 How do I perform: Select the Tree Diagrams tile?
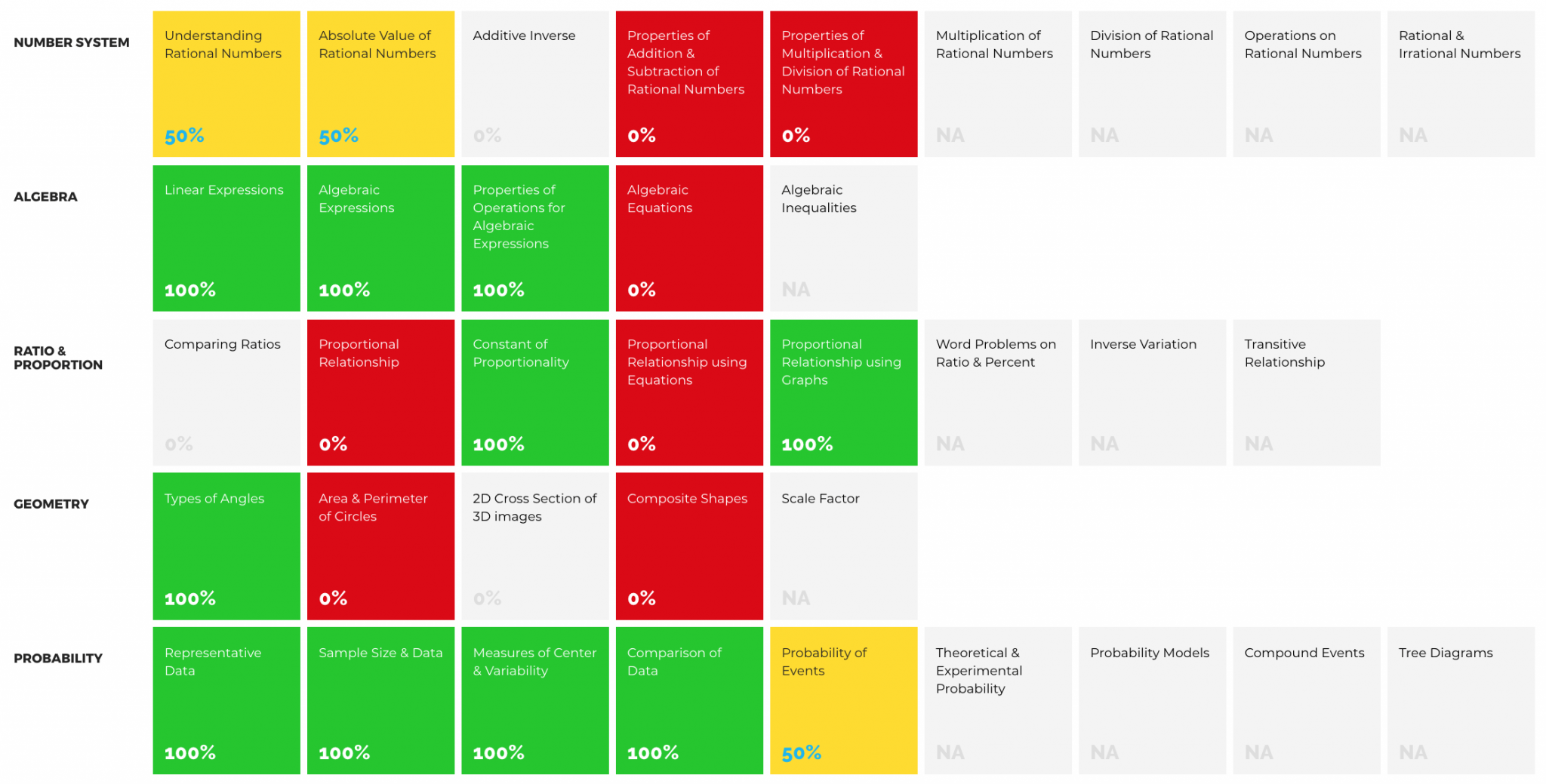click(1461, 700)
